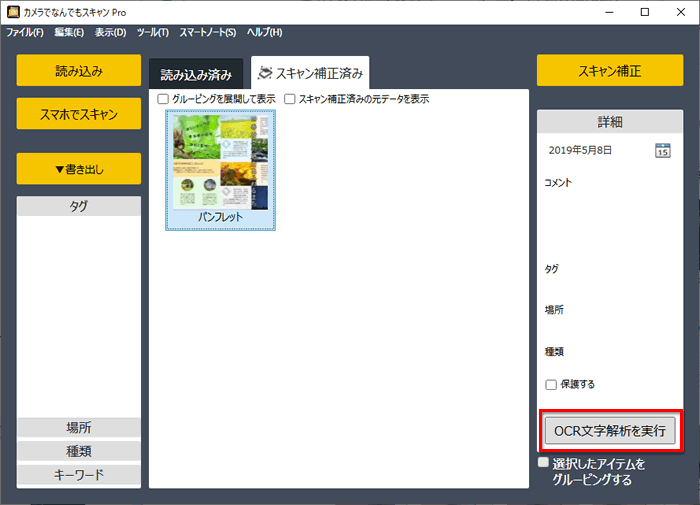This screenshot has height=505, width=700.
Task: Open the ツール(T) menu
Action: tap(152, 33)
